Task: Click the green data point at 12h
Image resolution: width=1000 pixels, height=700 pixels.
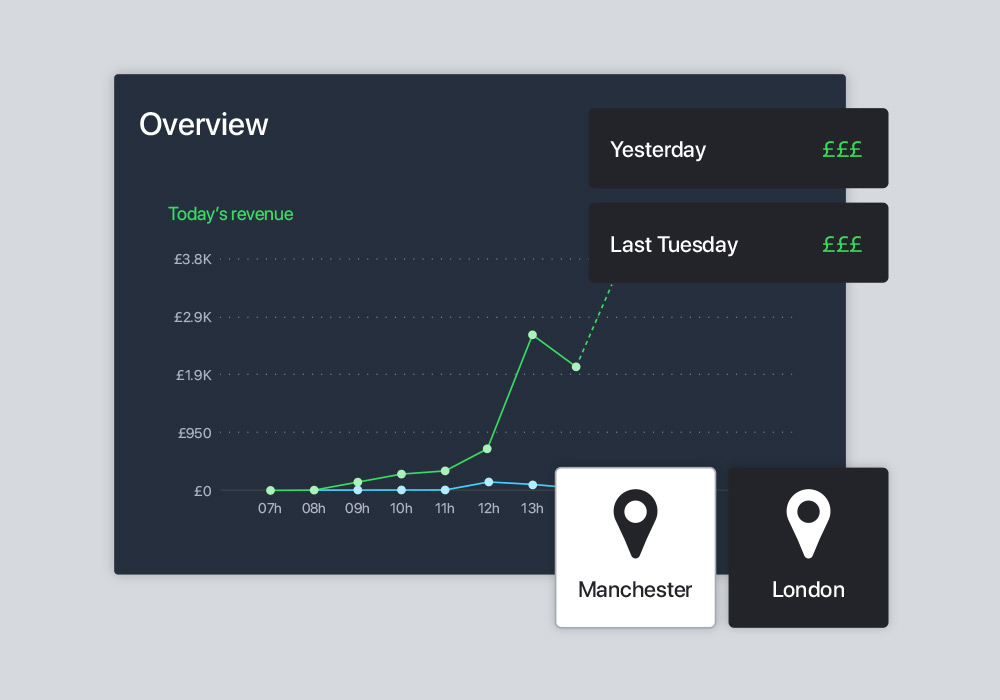Action: point(487,449)
